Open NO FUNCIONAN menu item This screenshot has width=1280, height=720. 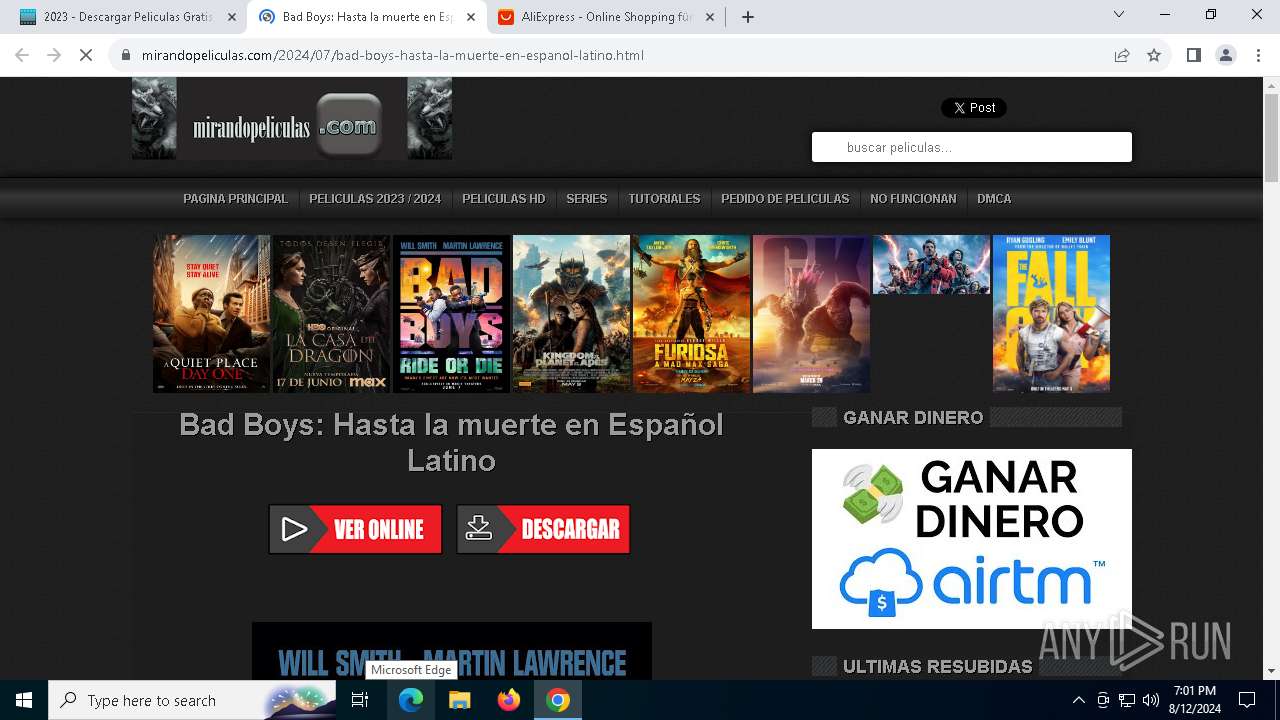click(913, 199)
